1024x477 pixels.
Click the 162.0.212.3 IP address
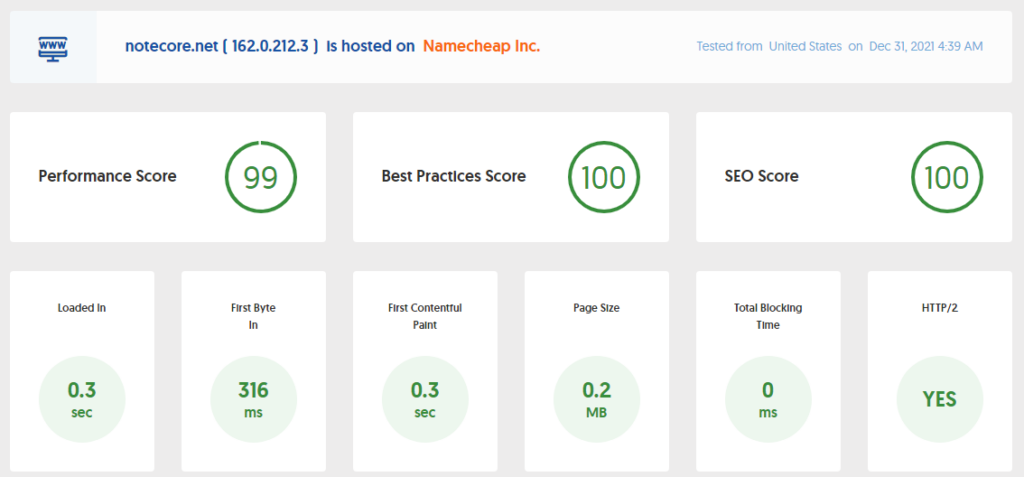point(276,46)
